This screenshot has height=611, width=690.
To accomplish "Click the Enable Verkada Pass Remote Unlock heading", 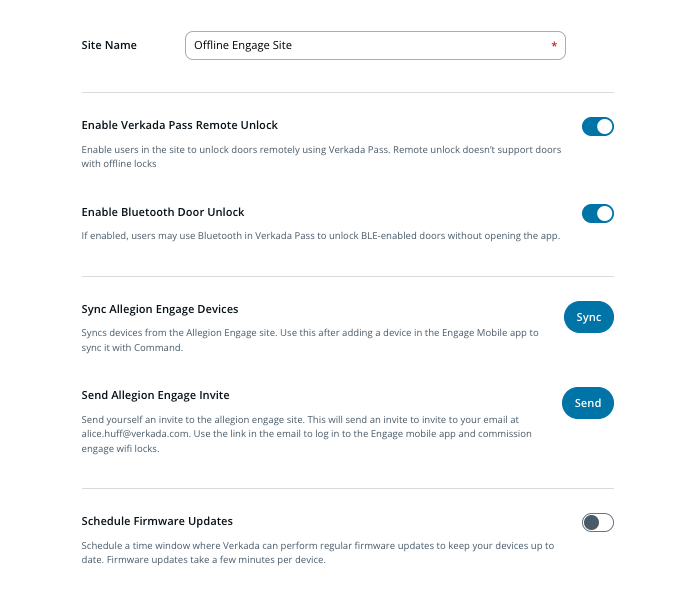I will 179,126.
